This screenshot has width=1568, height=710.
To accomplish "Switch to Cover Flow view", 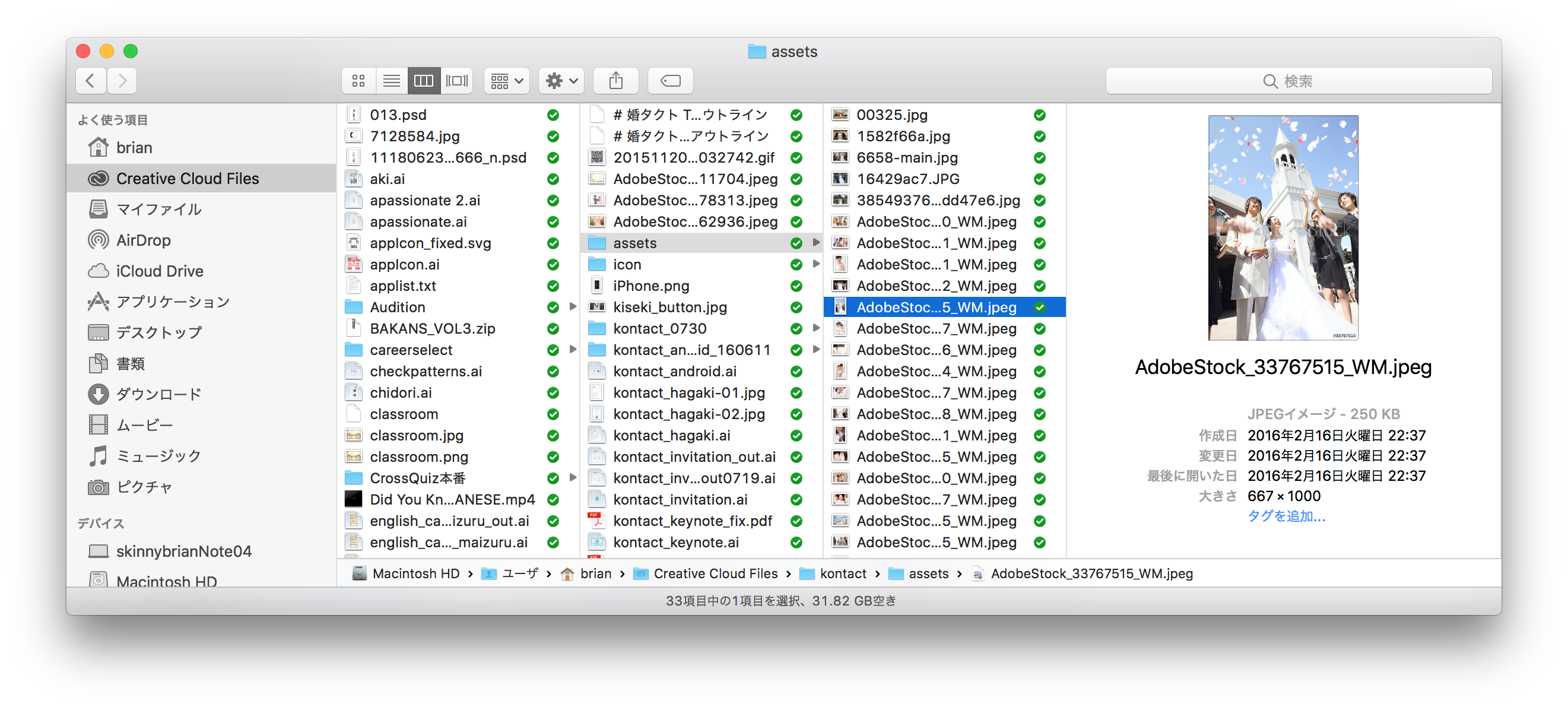I will [x=456, y=80].
